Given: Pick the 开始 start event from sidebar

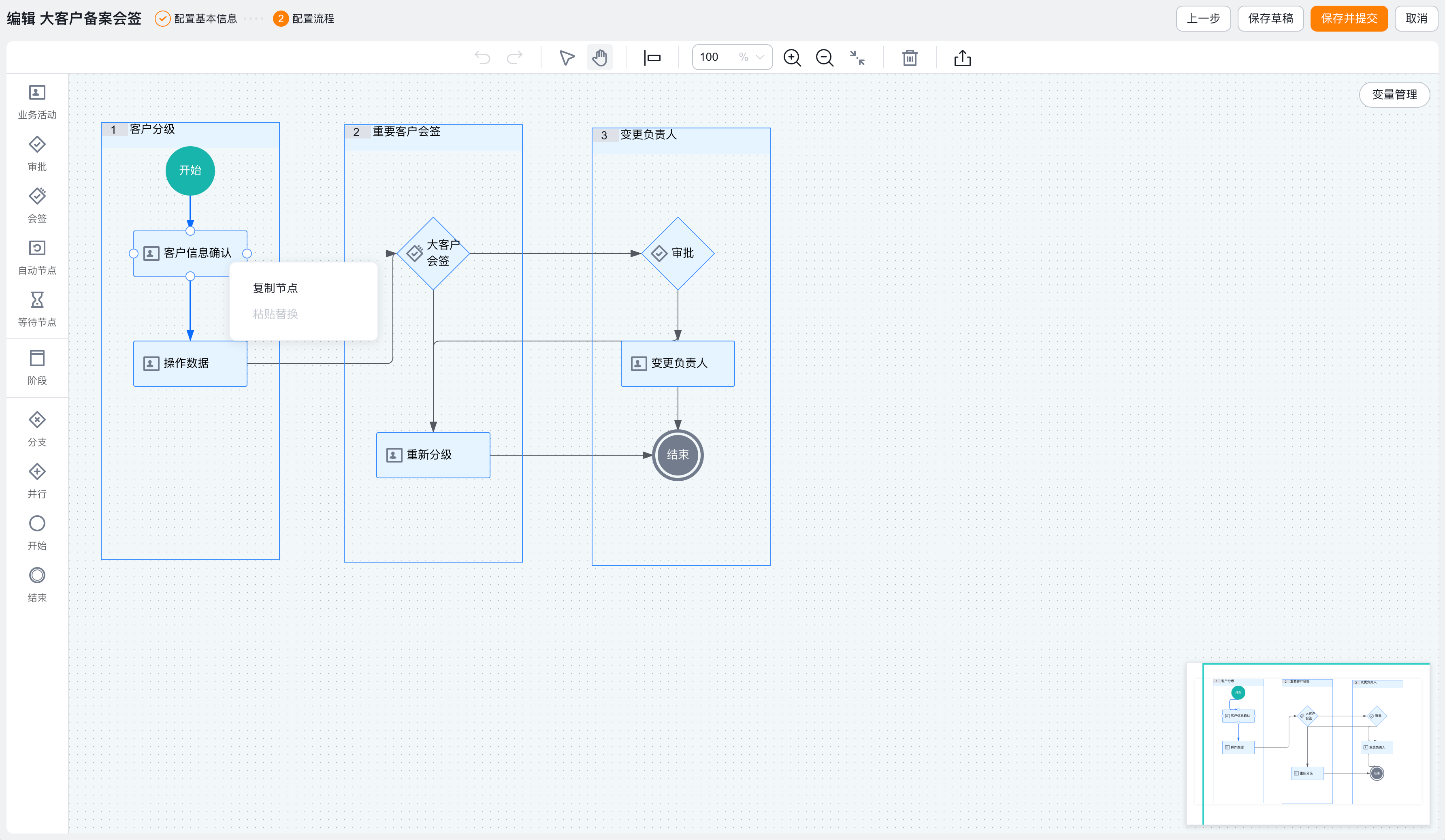Looking at the screenshot, I should coord(37,533).
